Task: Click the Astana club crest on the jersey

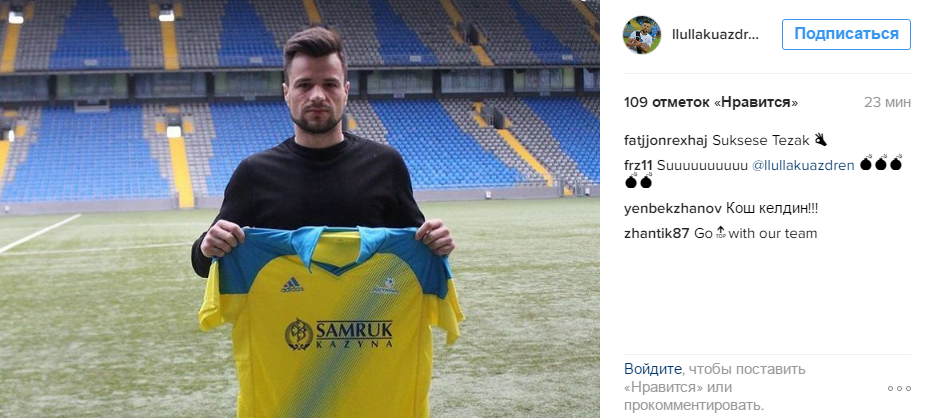Action: click(386, 284)
